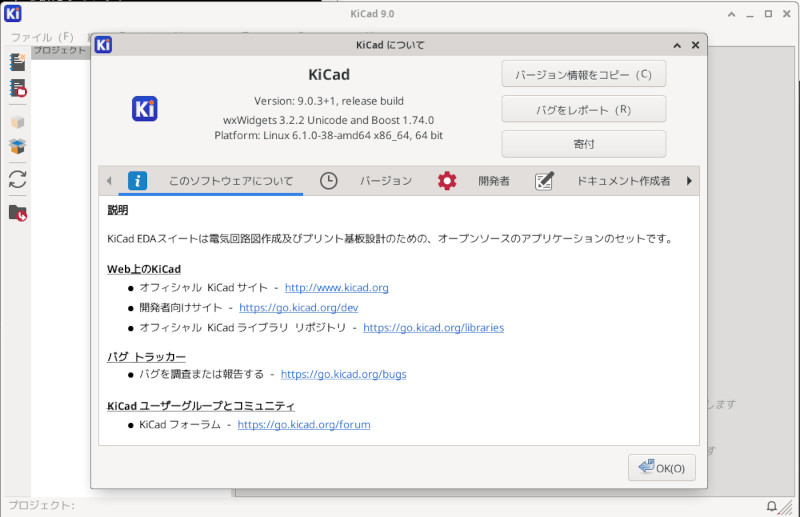The image size is (800, 517).
Task: Click バグをレポート (R) button
Action: (x=584, y=109)
